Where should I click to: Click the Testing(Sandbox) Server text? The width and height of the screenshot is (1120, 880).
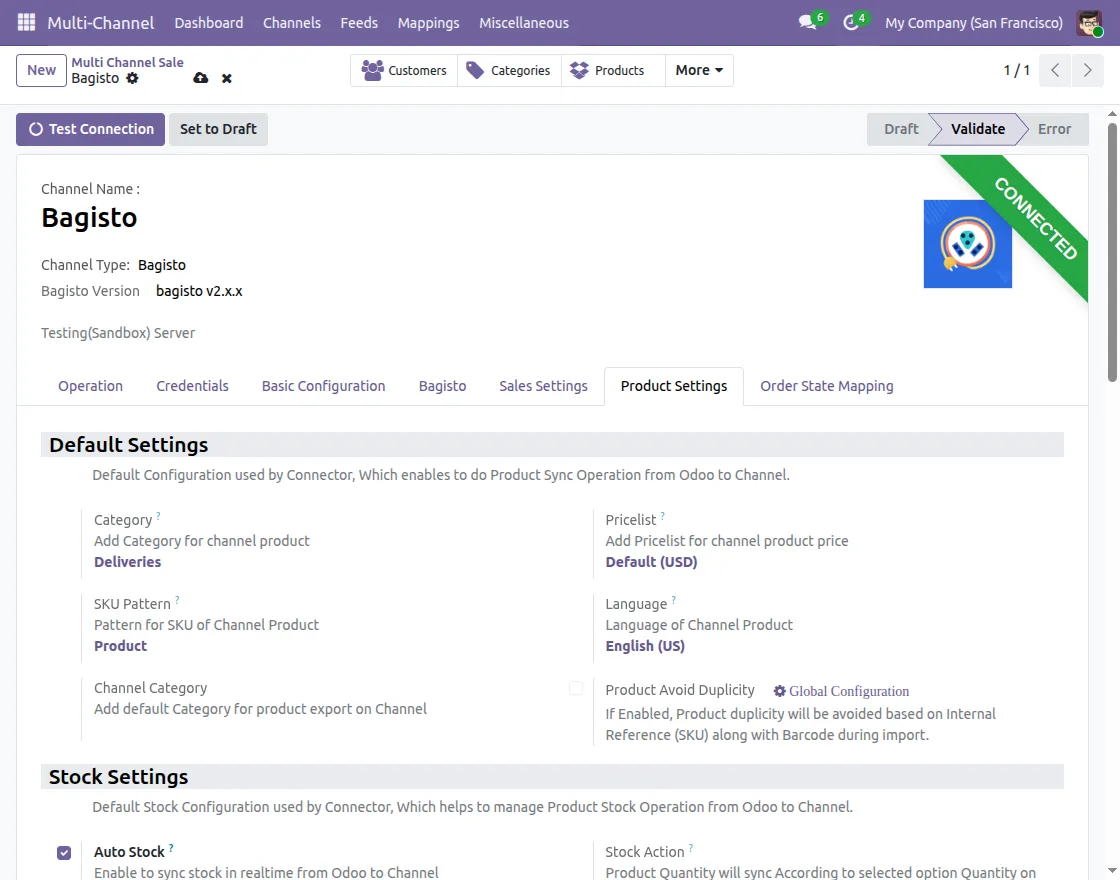(x=118, y=333)
